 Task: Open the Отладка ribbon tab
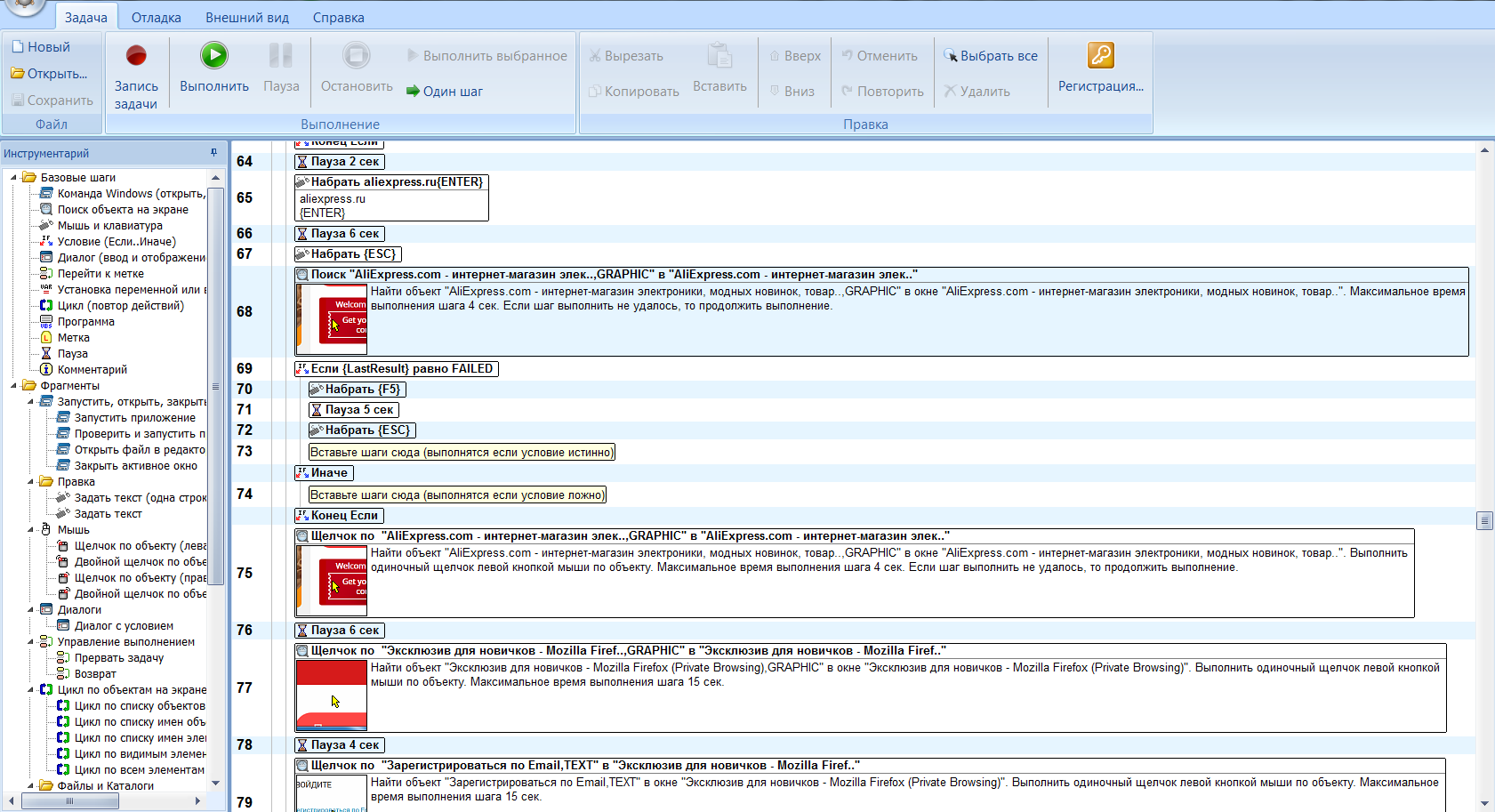pos(157,18)
